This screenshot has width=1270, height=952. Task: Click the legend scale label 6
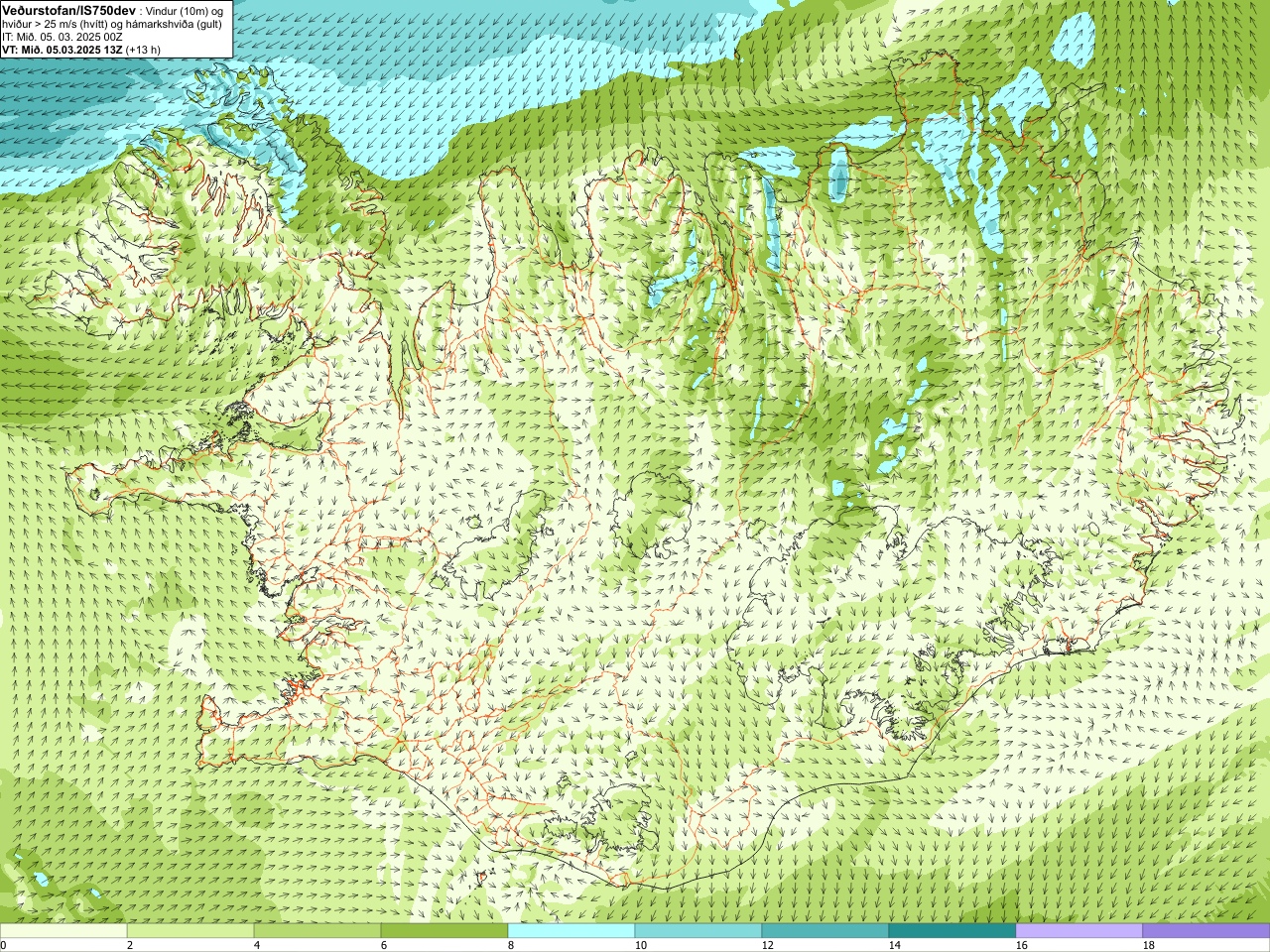tap(384, 945)
